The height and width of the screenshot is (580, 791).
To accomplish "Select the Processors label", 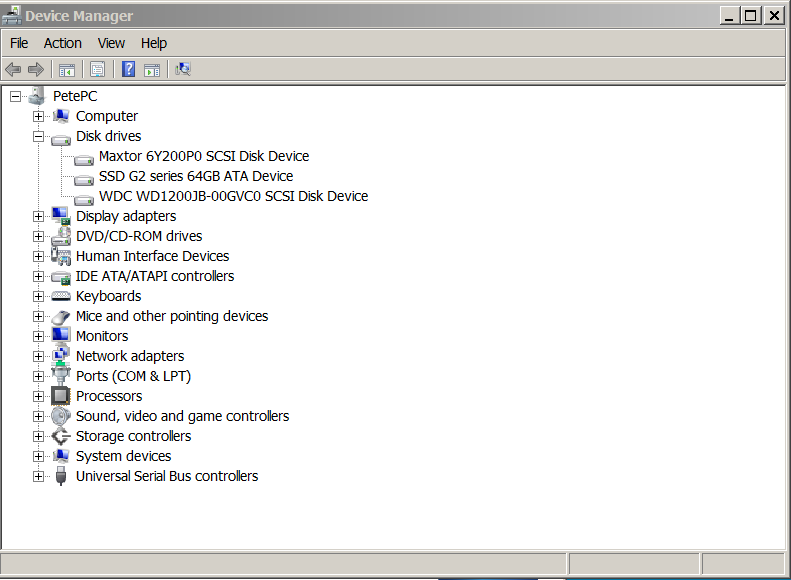I will (x=109, y=396).
